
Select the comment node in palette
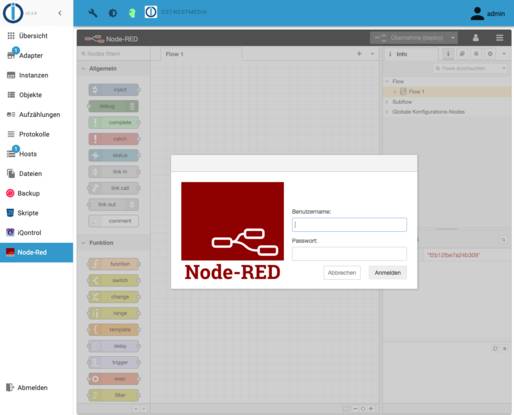coord(114,221)
